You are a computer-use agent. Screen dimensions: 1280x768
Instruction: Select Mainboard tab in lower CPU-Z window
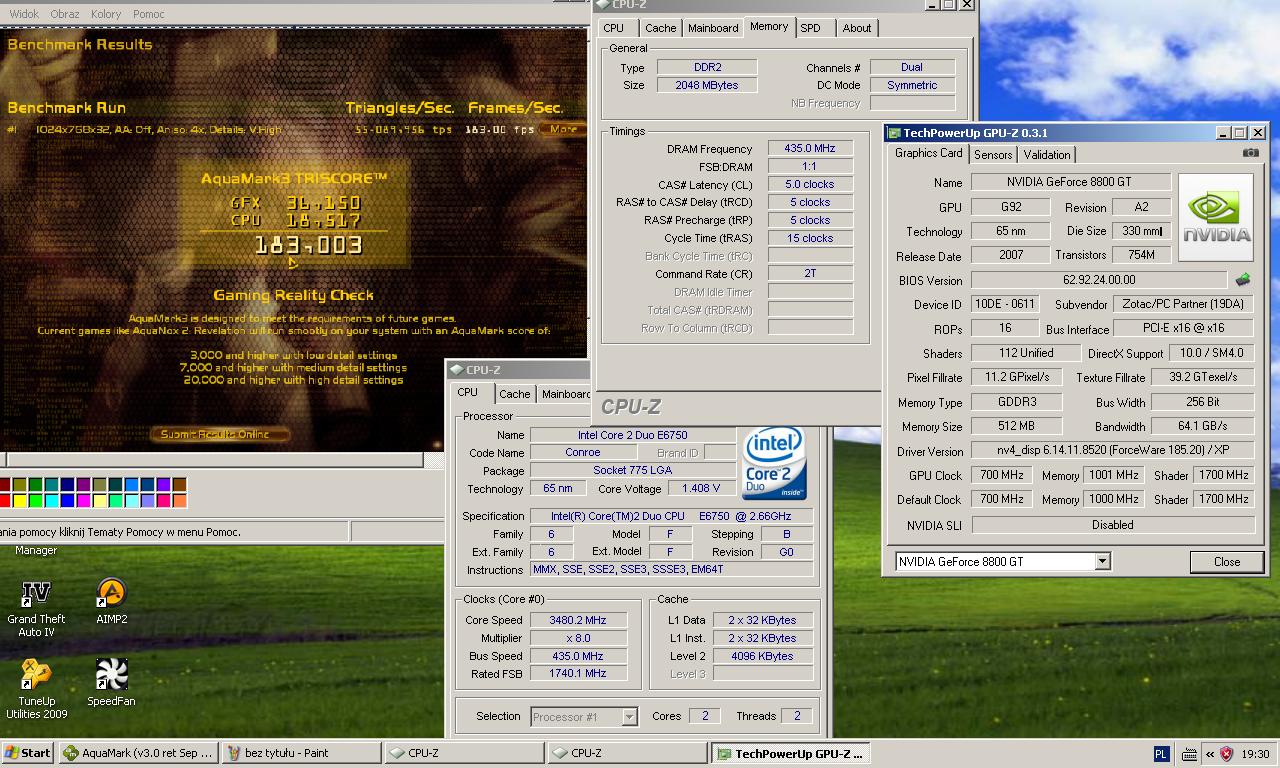[566, 394]
